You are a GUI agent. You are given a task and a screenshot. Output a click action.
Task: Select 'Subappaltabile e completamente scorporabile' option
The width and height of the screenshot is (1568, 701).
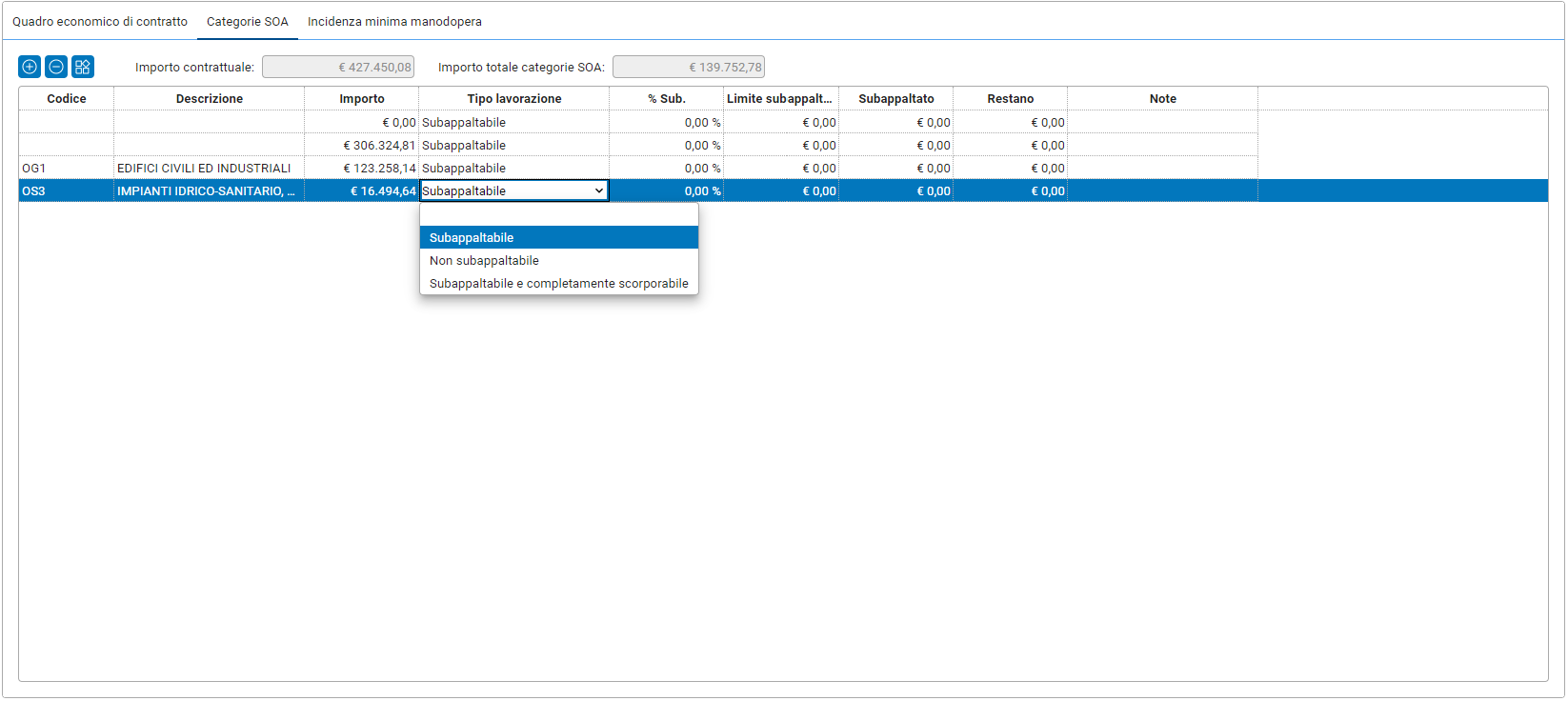tap(558, 284)
